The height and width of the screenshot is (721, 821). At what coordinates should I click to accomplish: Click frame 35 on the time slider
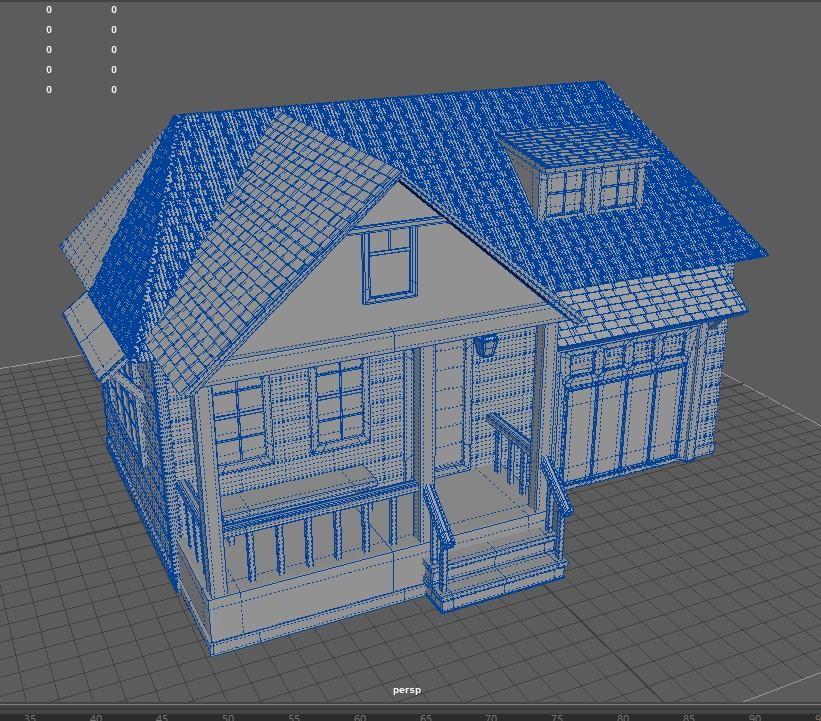[x=30, y=716]
